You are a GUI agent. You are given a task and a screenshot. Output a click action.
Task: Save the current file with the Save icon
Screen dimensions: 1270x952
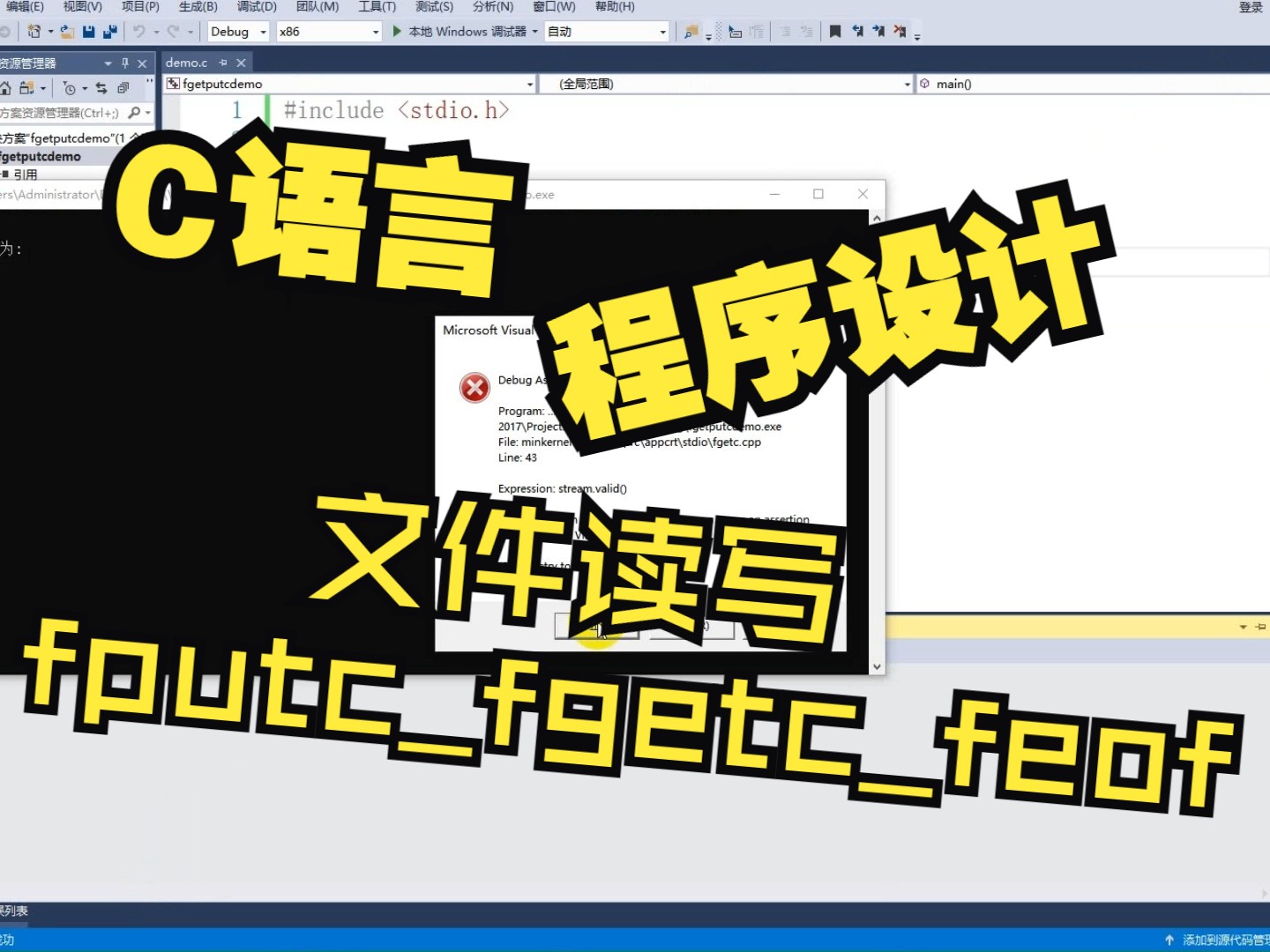(88, 32)
